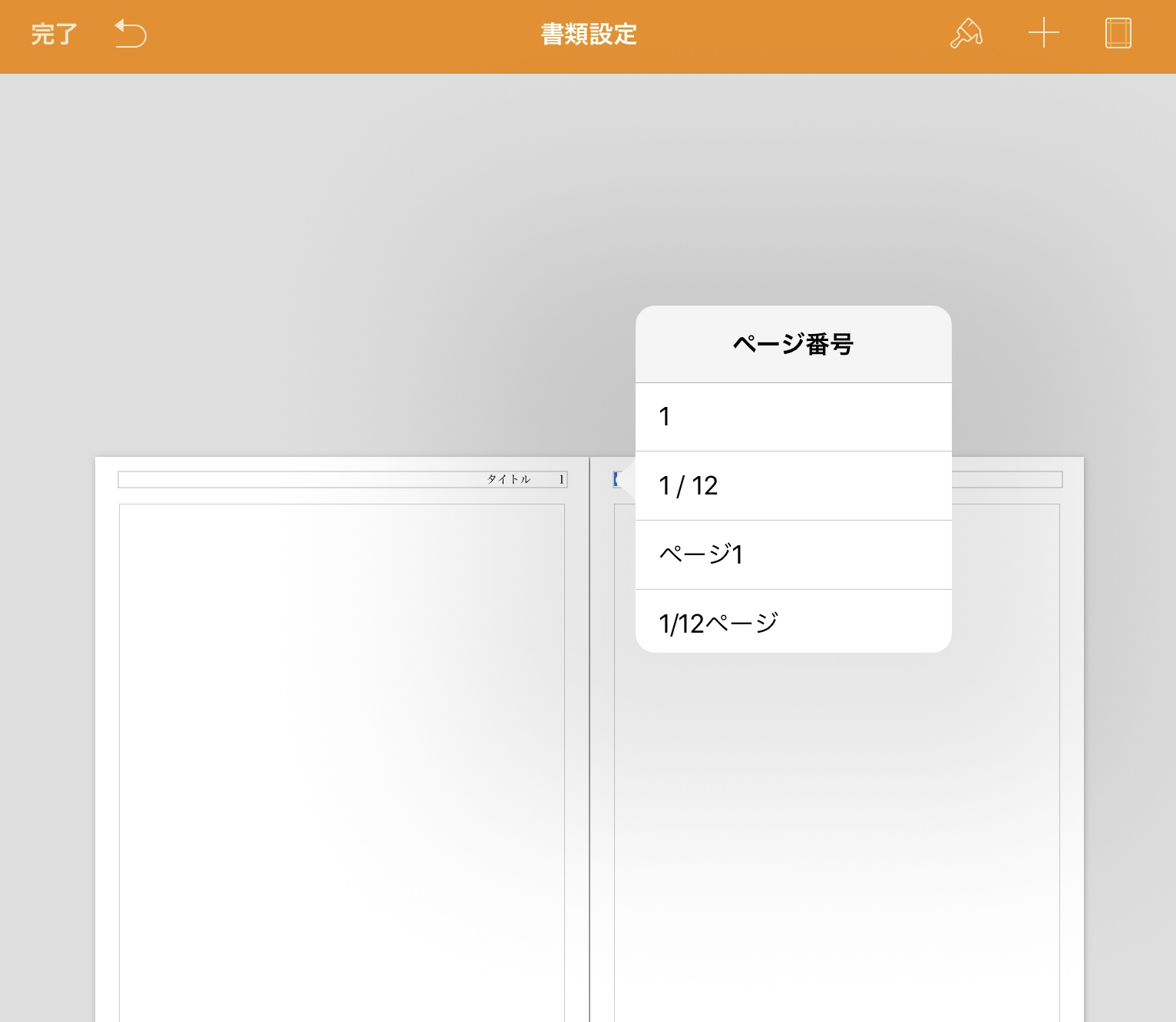
Task: Click the right page body area
Action: click(x=837, y=806)
